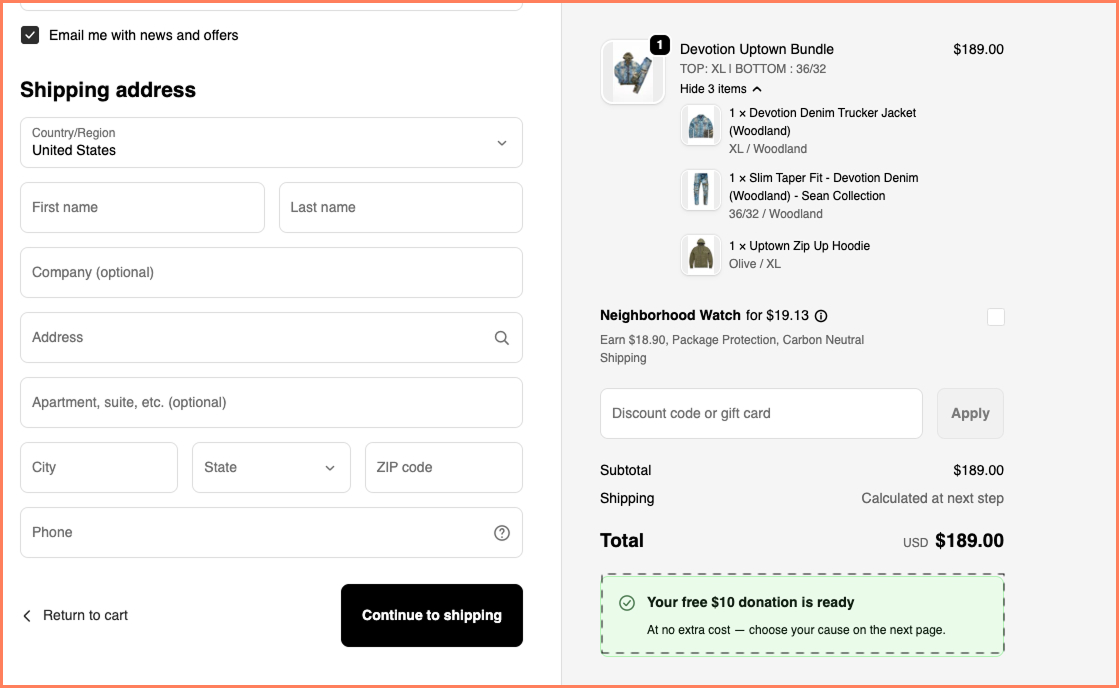This screenshot has width=1119, height=688.
Task: Uncheck Email me with news and offers
Action: (x=29, y=35)
